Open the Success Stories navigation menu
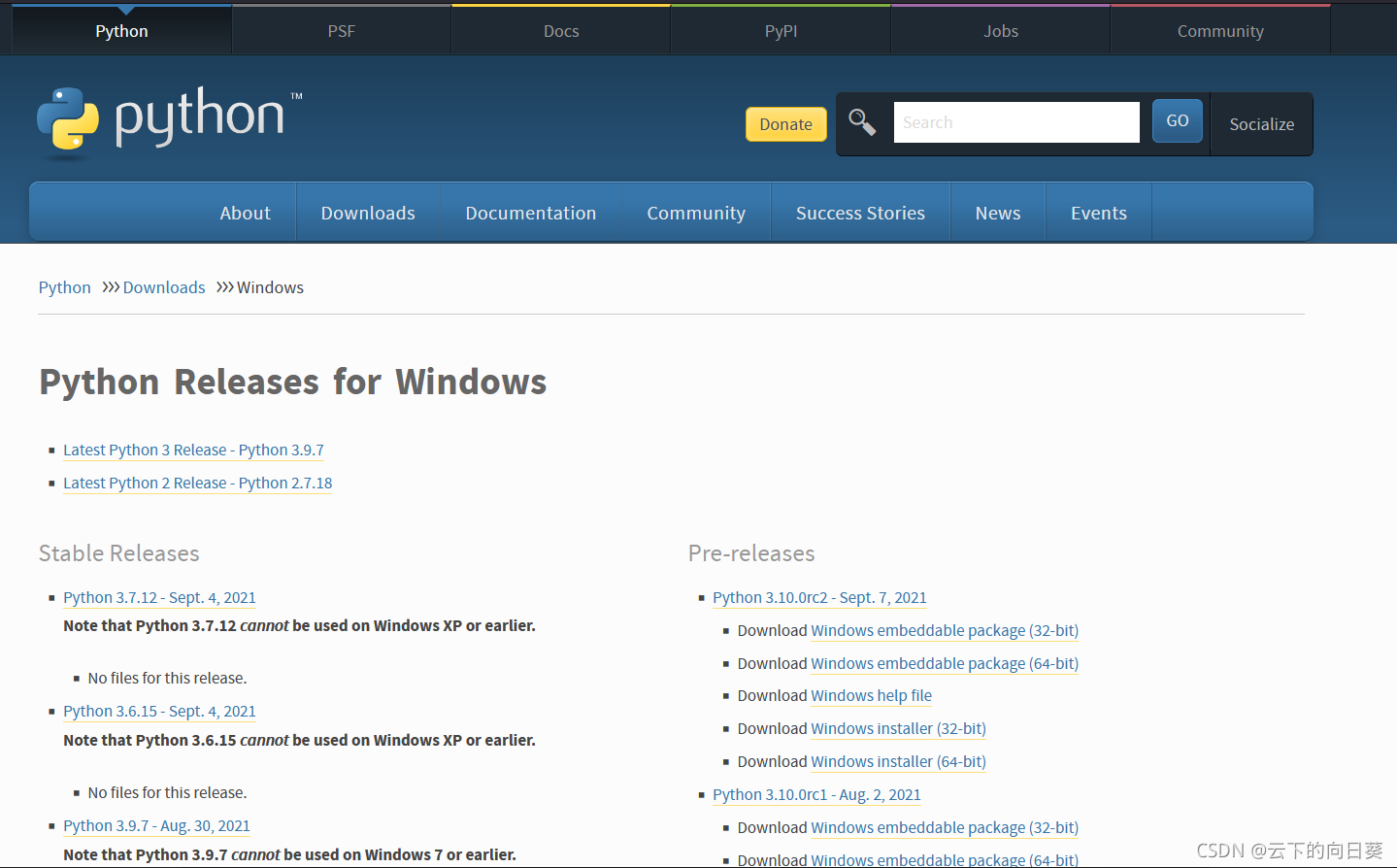1397x868 pixels. pyautogui.click(x=860, y=213)
